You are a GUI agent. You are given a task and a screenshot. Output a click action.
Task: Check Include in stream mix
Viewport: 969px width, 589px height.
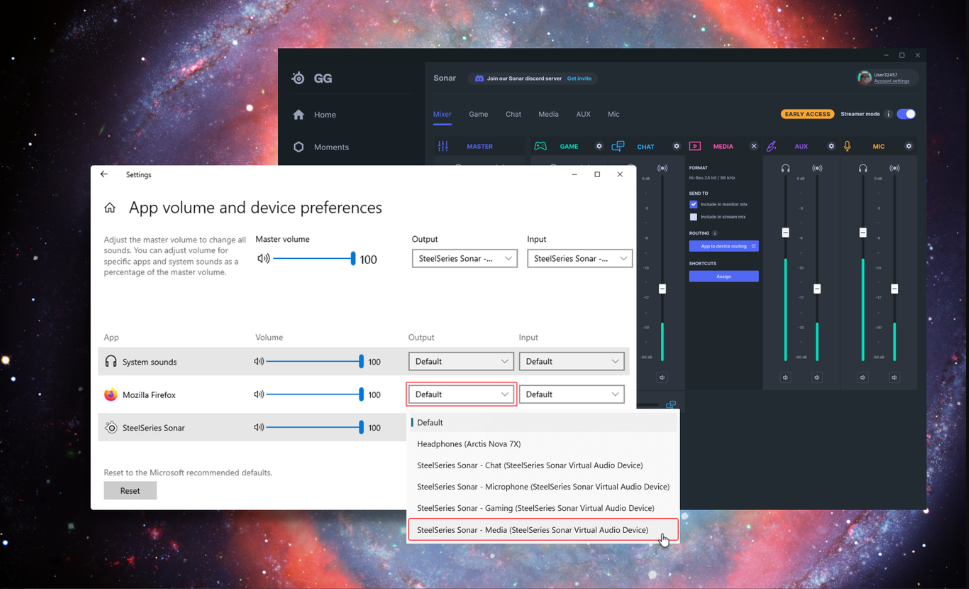tap(693, 217)
